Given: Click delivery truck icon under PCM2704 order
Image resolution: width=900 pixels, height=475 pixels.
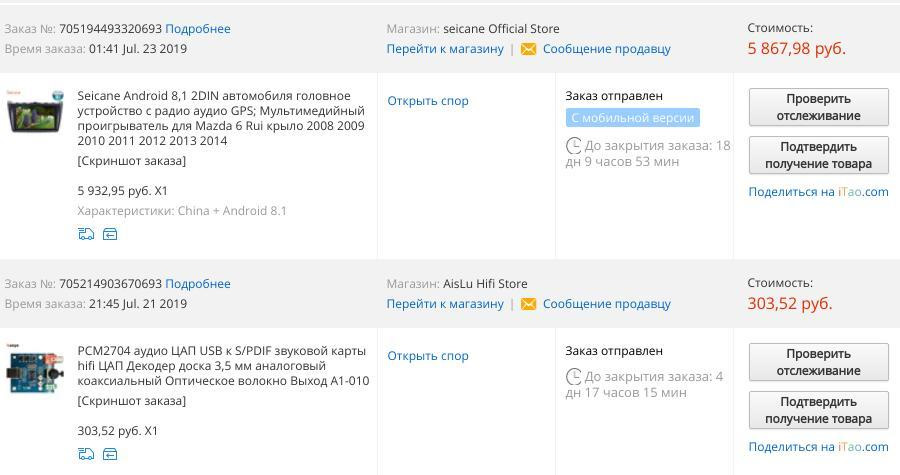Looking at the screenshot, I should (86, 454).
